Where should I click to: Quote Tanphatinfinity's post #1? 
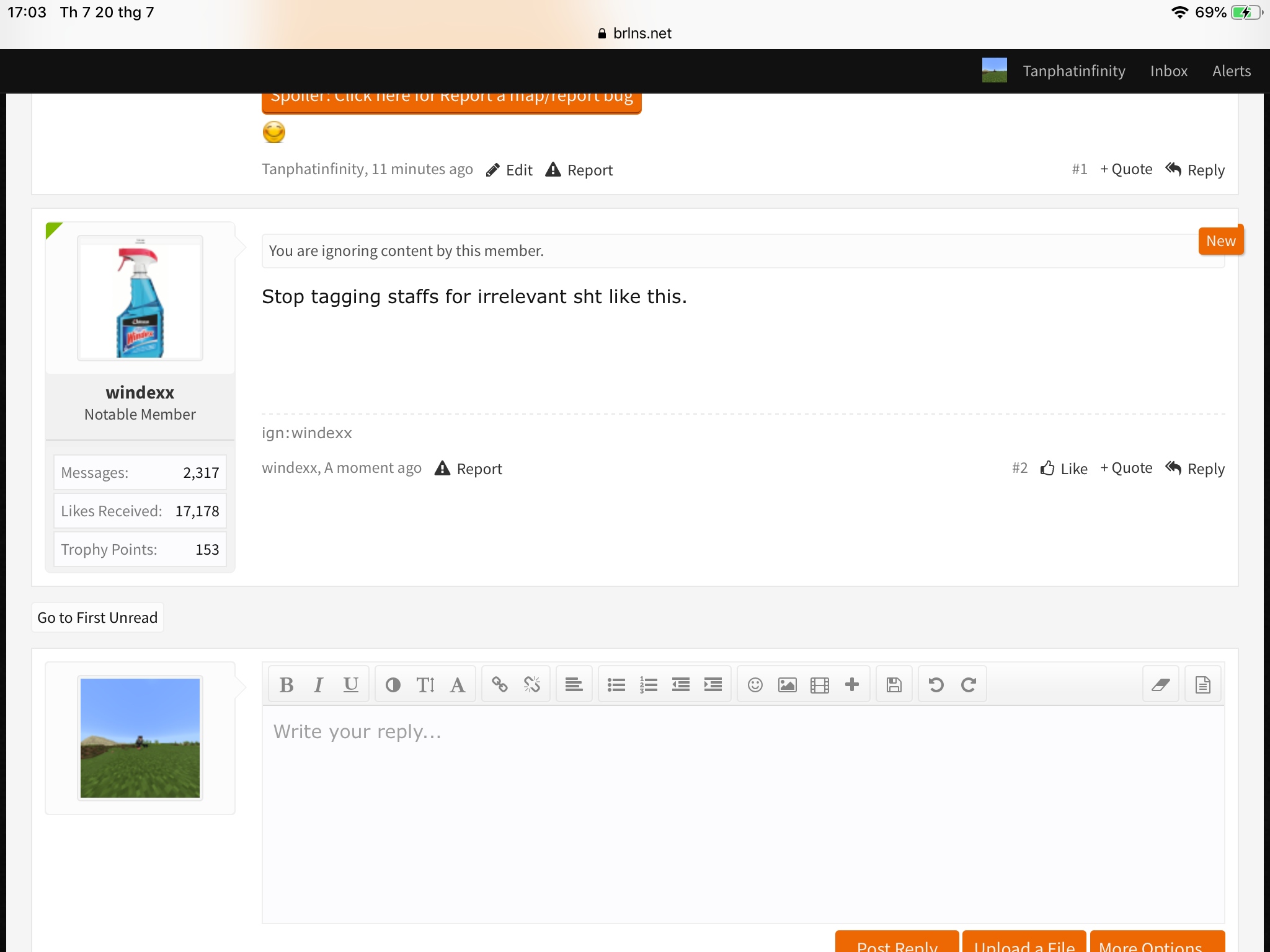point(1126,169)
